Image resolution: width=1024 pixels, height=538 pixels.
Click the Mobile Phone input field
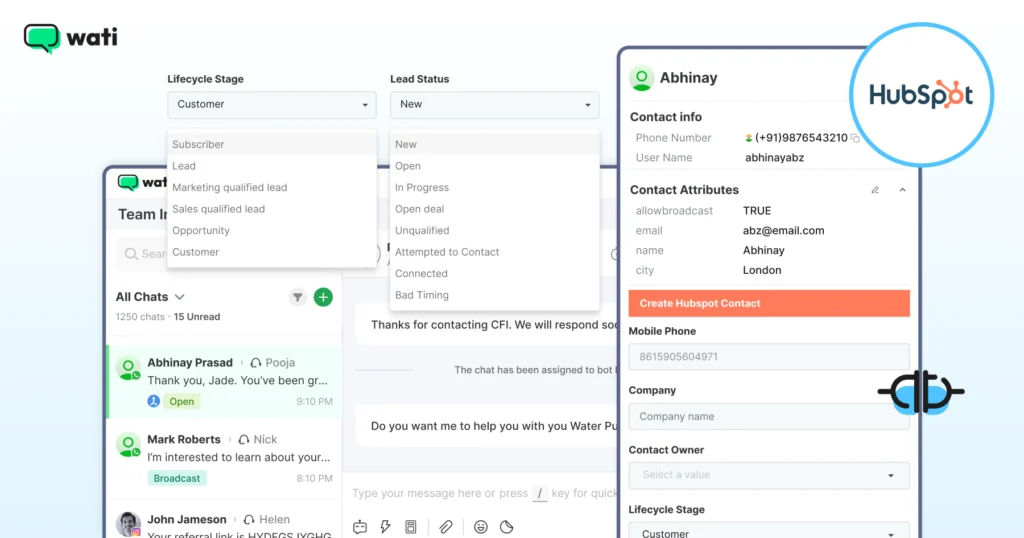[769, 357]
